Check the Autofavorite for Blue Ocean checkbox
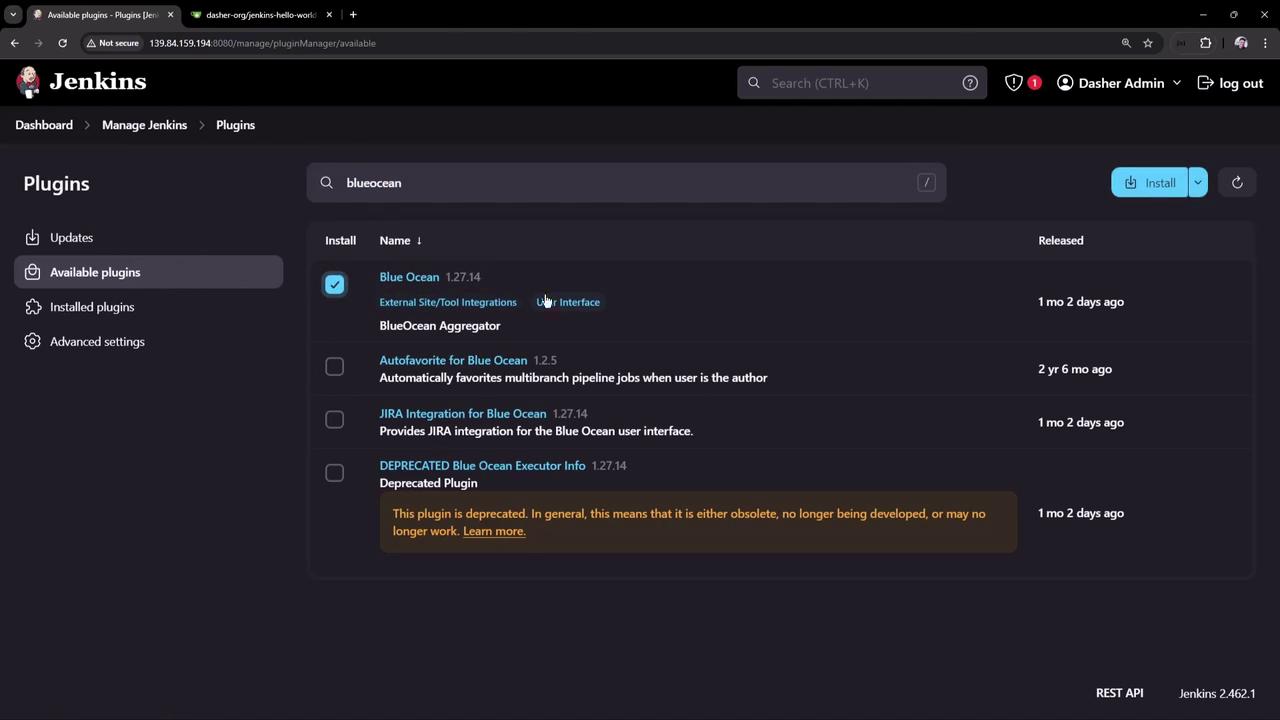Screen dimensions: 1280x720 tap(334, 367)
